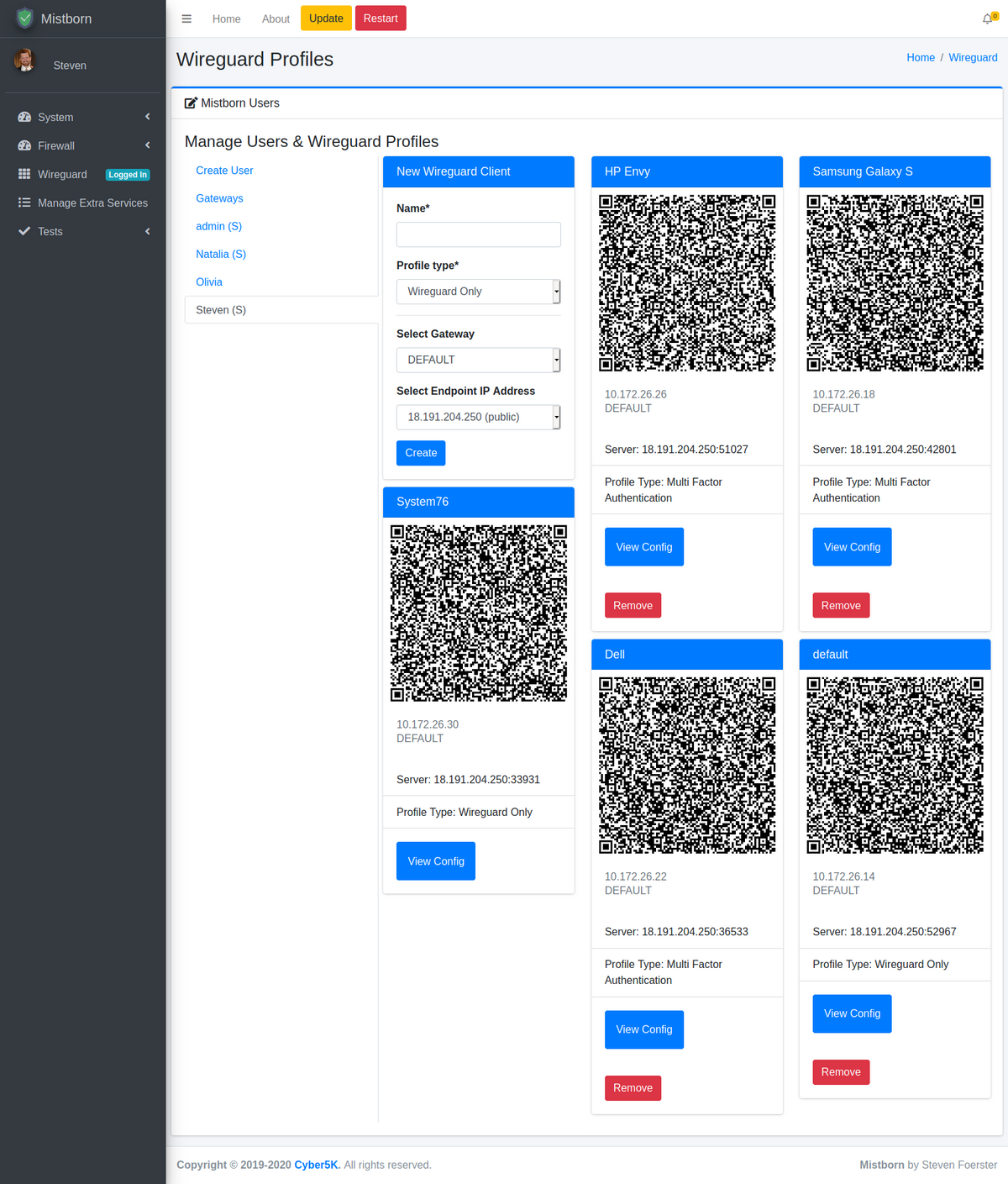Click IP address 10.172.26.22
This screenshot has width=1008, height=1184.
(636, 876)
